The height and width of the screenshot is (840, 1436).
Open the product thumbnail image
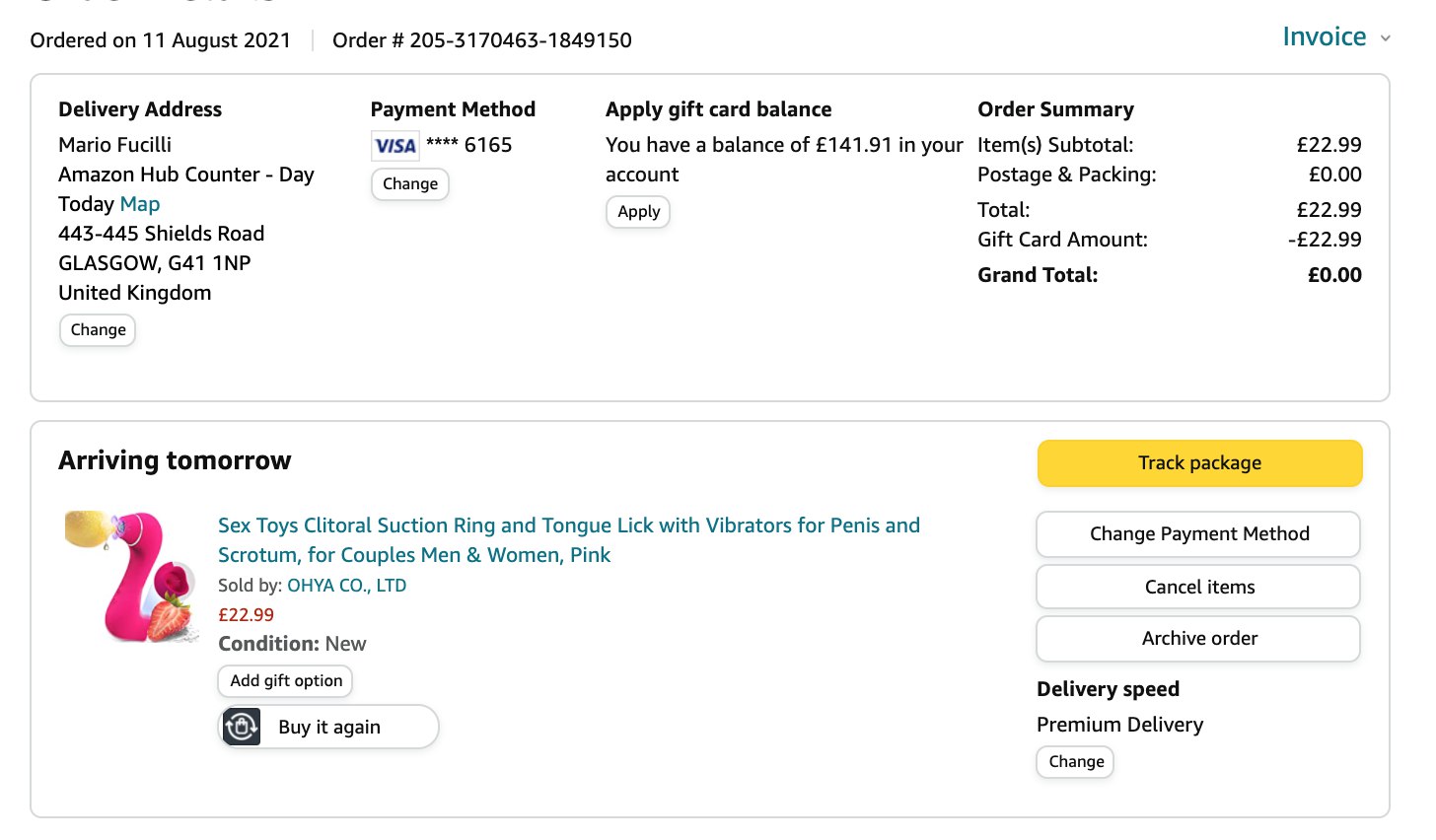(132, 578)
